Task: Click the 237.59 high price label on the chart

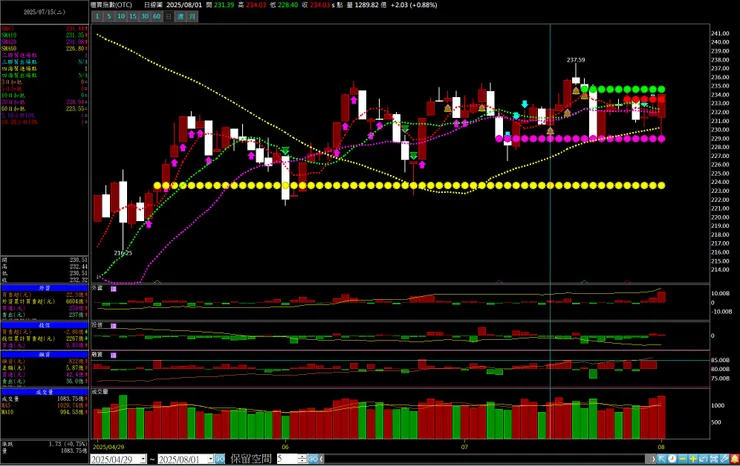Action: (x=576, y=60)
